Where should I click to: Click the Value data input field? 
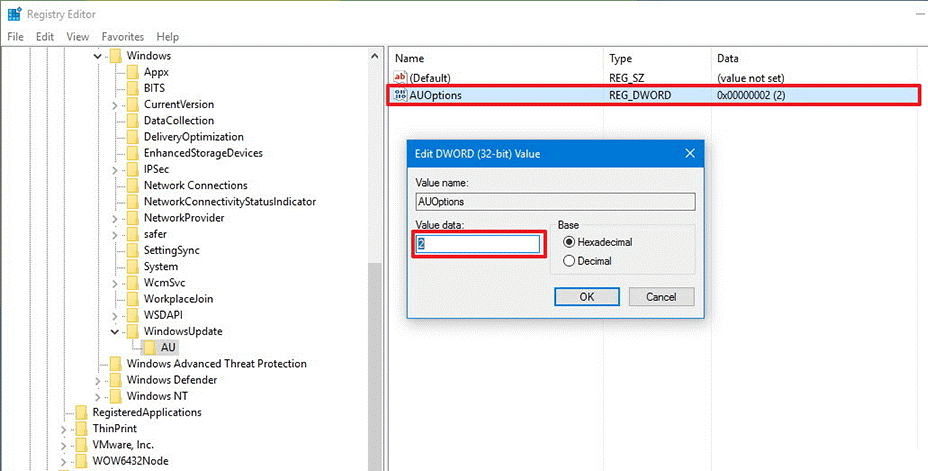[x=478, y=244]
